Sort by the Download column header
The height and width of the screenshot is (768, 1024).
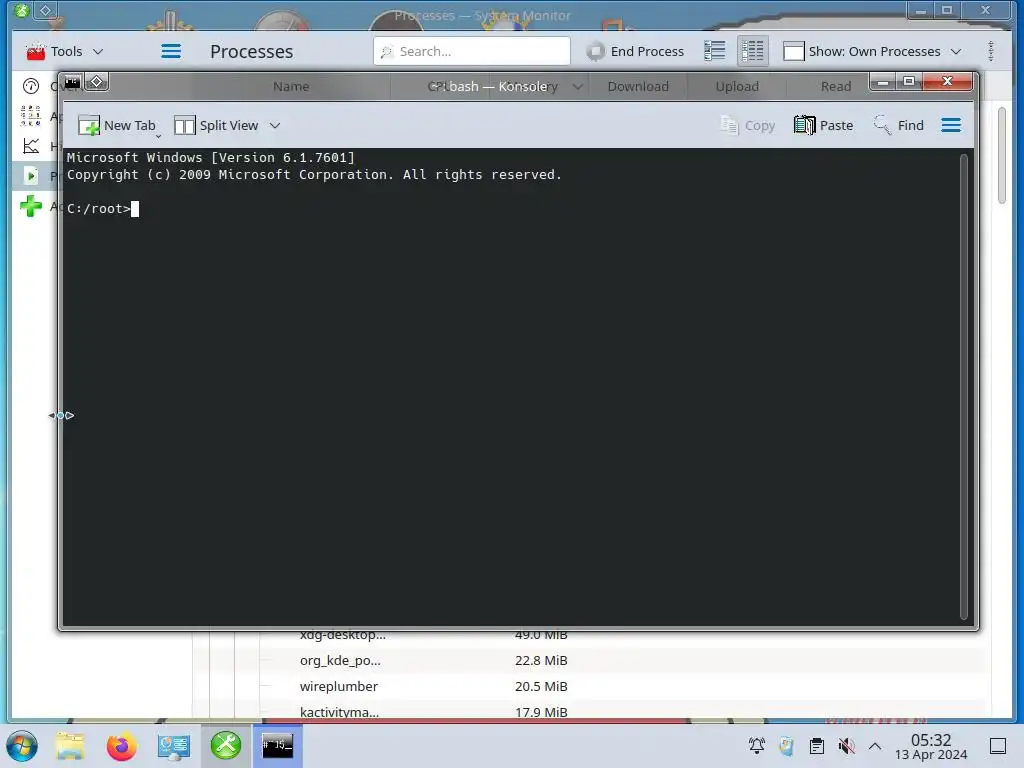[638, 86]
